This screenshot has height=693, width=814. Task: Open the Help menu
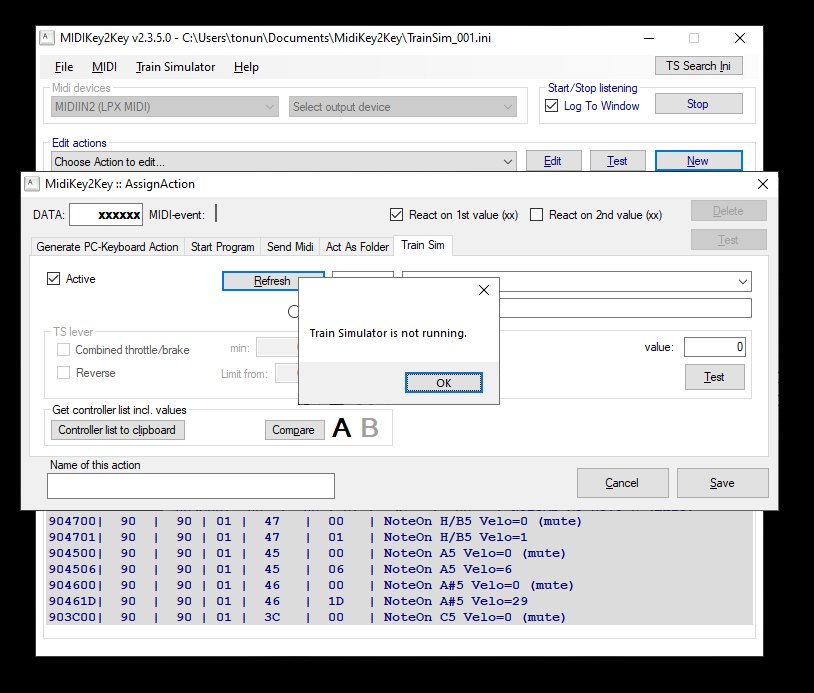(246, 67)
